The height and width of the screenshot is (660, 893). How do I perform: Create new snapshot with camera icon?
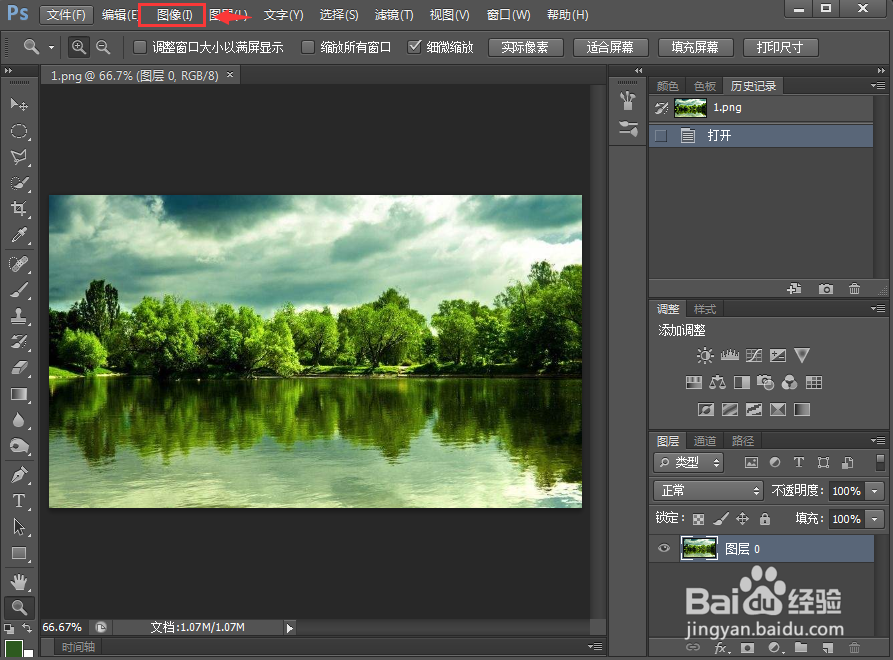pos(825,289)
